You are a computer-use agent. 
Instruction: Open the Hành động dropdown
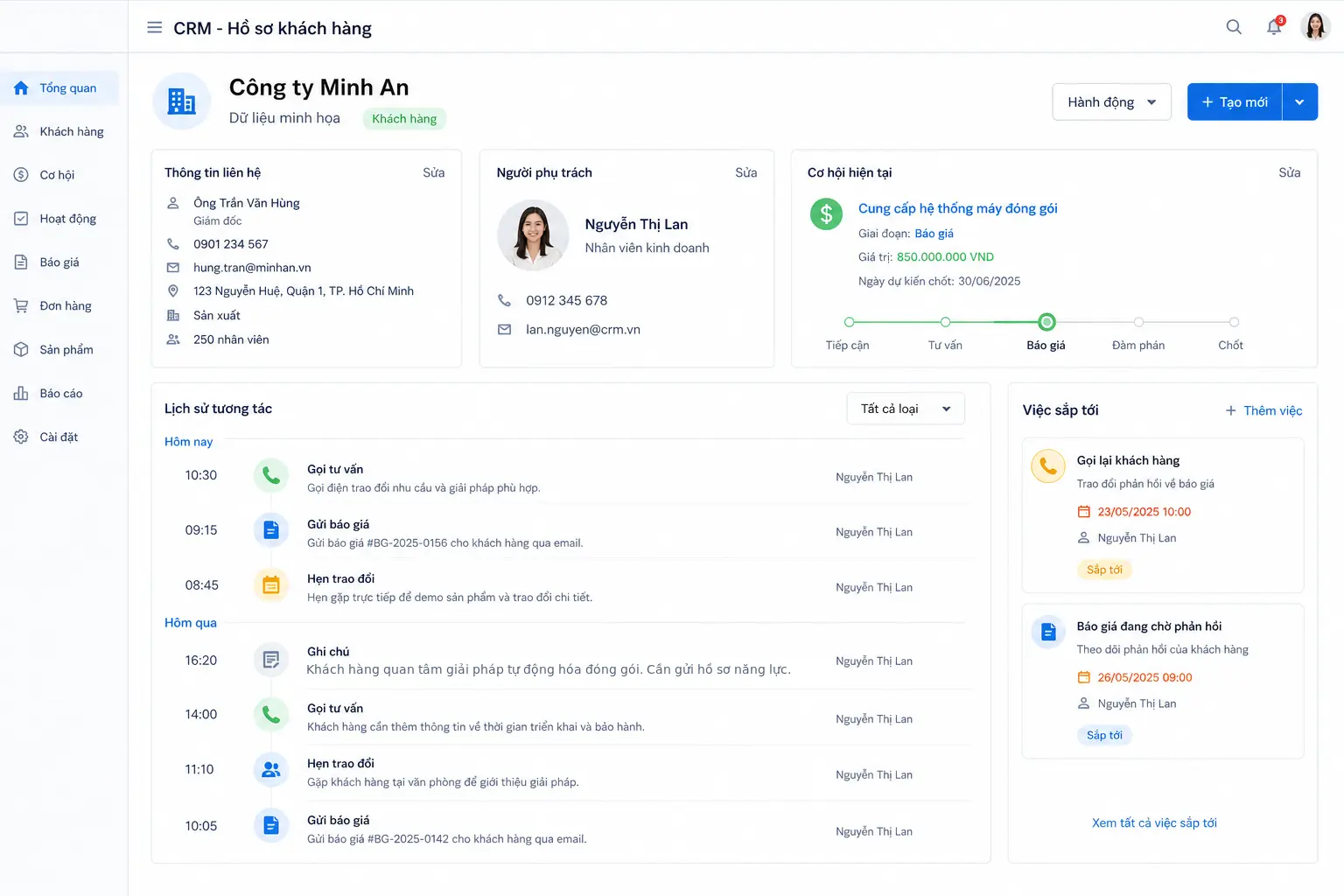click(1111, 102)
